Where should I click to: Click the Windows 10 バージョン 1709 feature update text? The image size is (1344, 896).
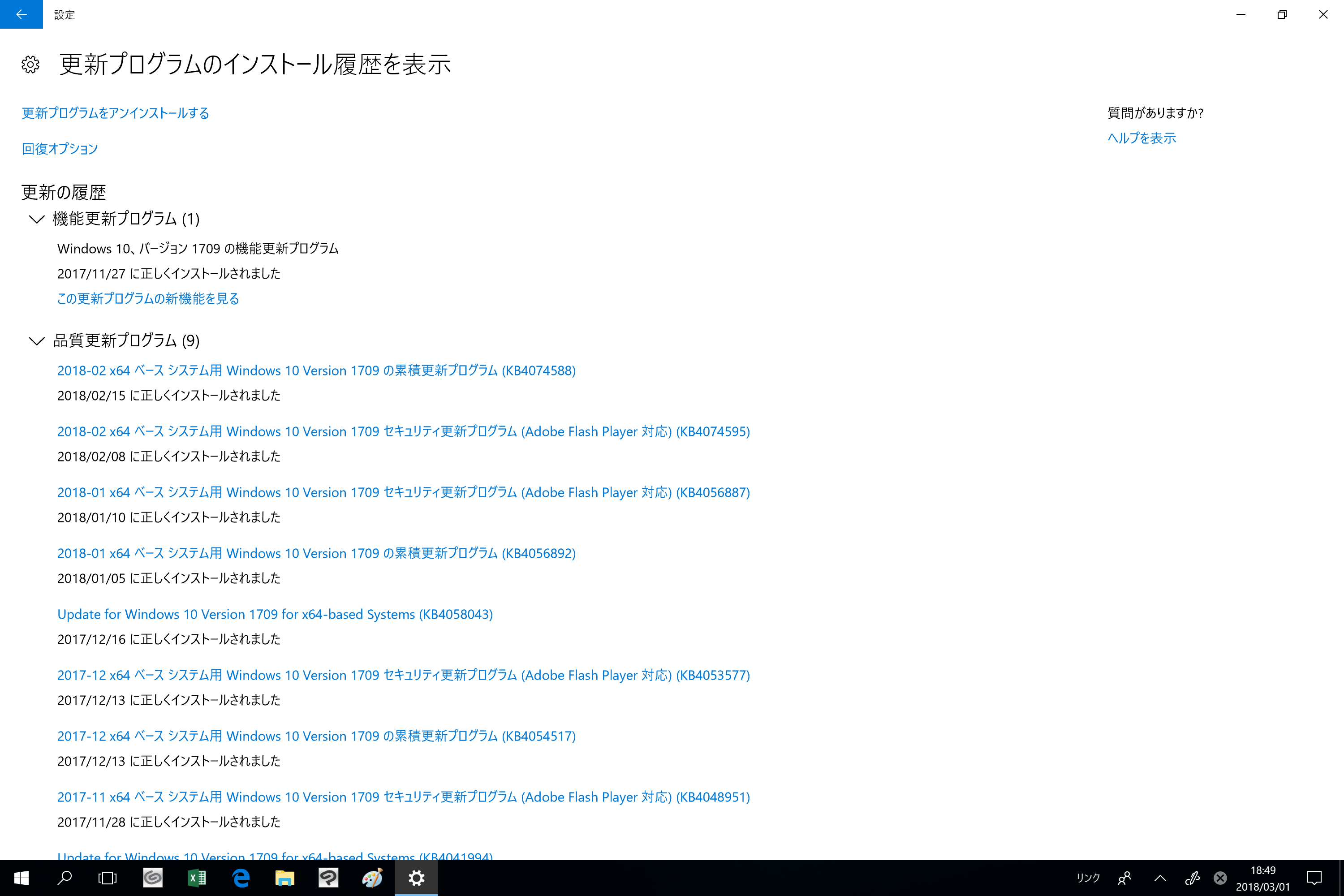pyautogui.click(x=198, y=249)
